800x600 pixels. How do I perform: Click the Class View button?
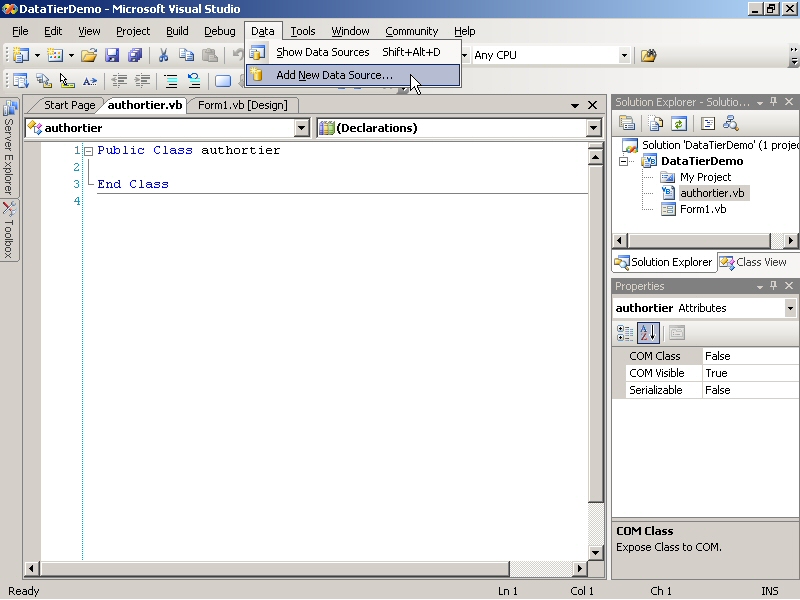pos(755,262)
